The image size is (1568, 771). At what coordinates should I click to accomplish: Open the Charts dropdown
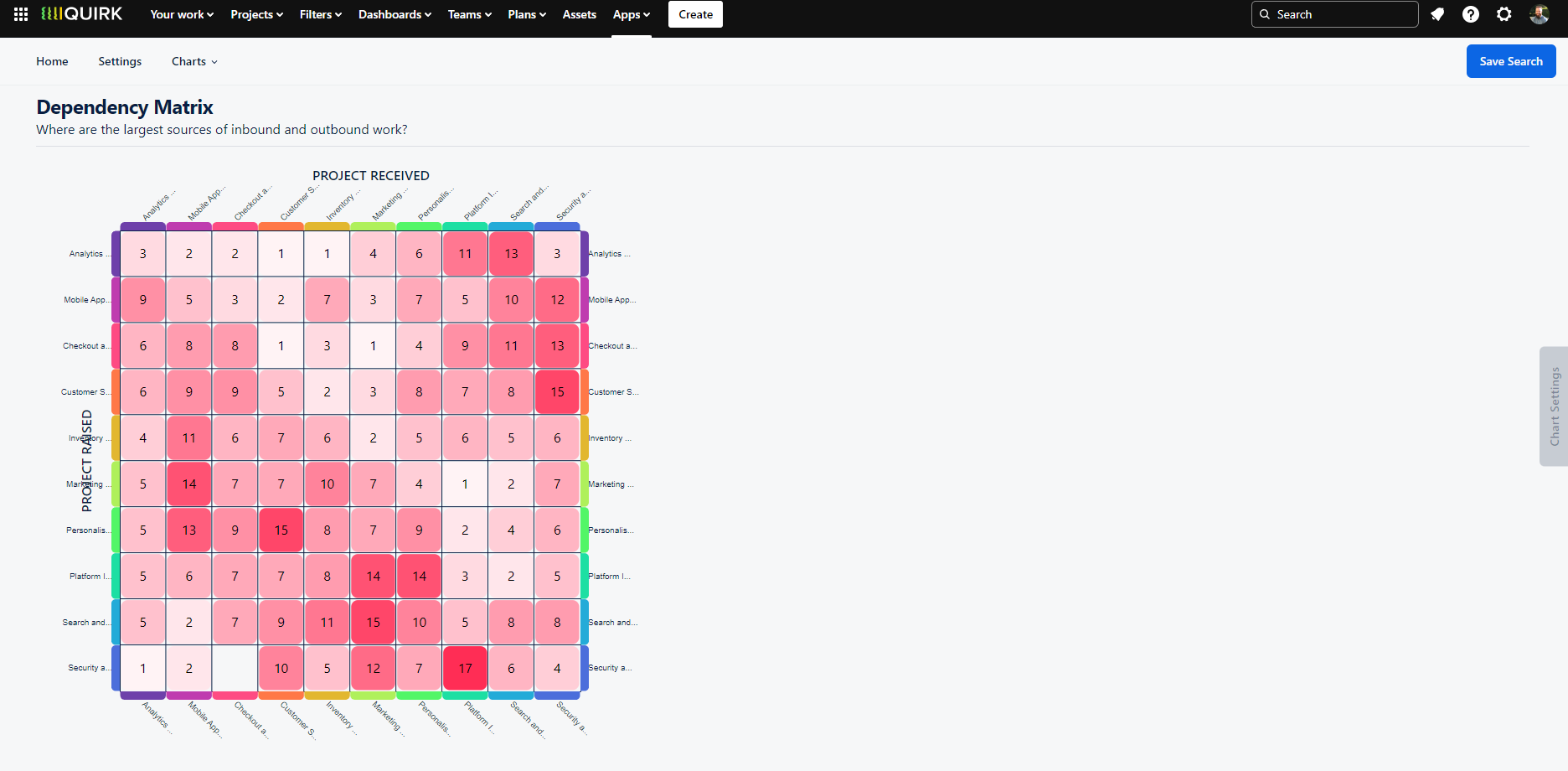pyautogui.click(x=194, y=61)
